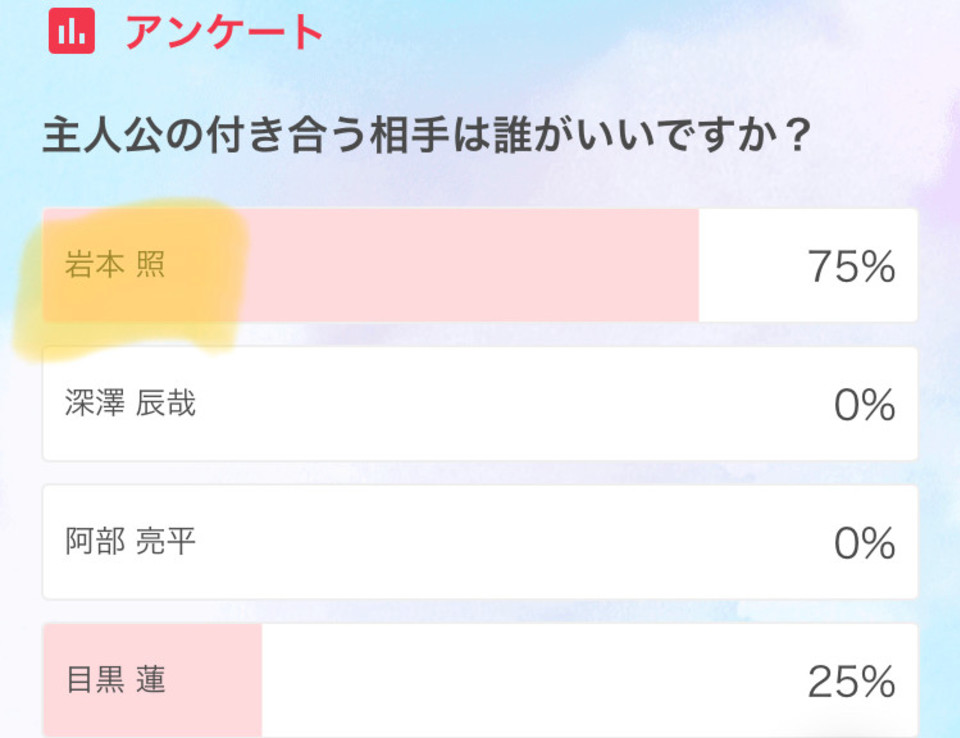Screen dimensions: 960x738
Task: Click the 0% result beside 深澤 辰哉
Action: click(864, 405)
